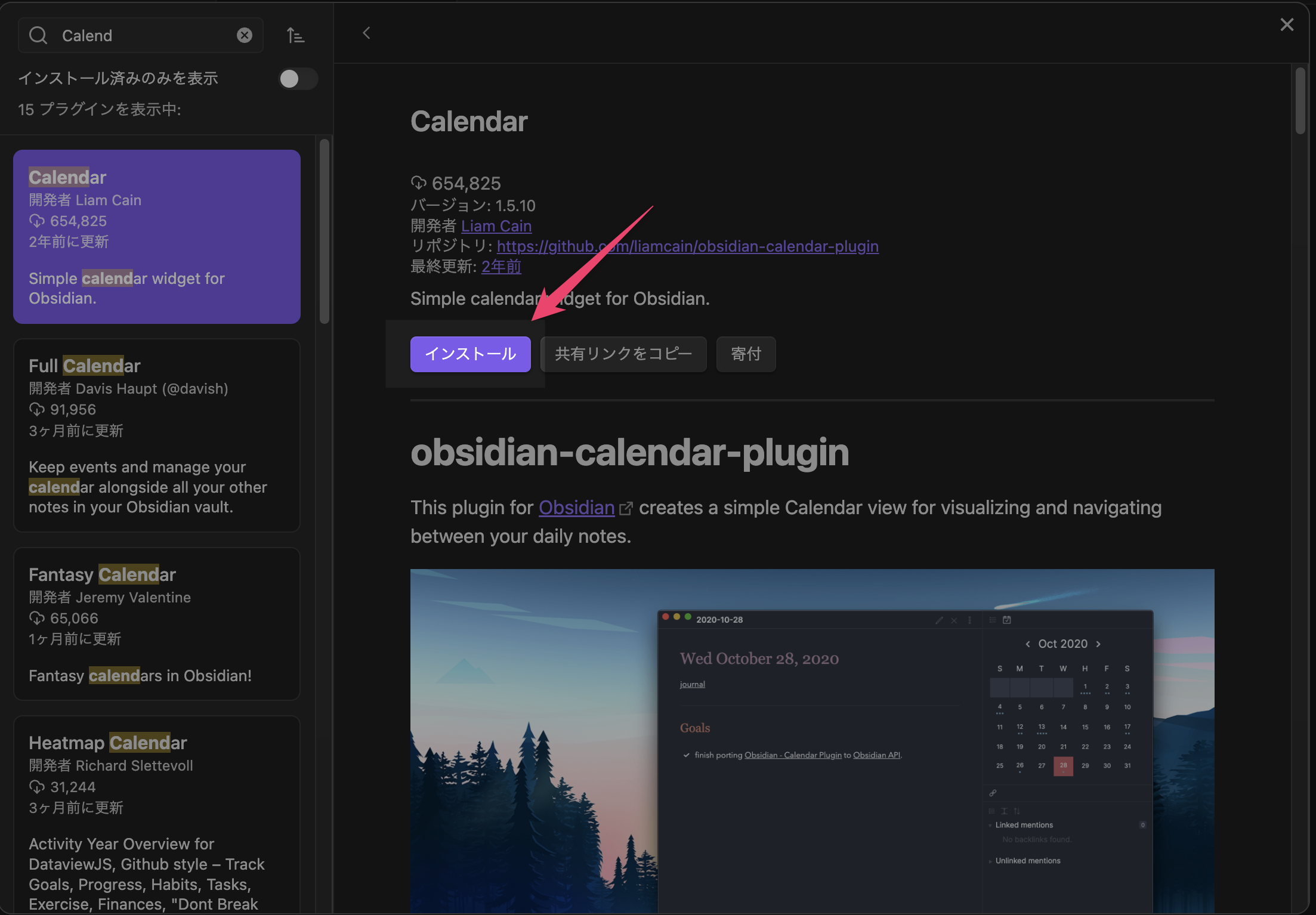The image size is (1316, 915).
Task: Click the plugin list scrollbar
Action: click(325, 233)
